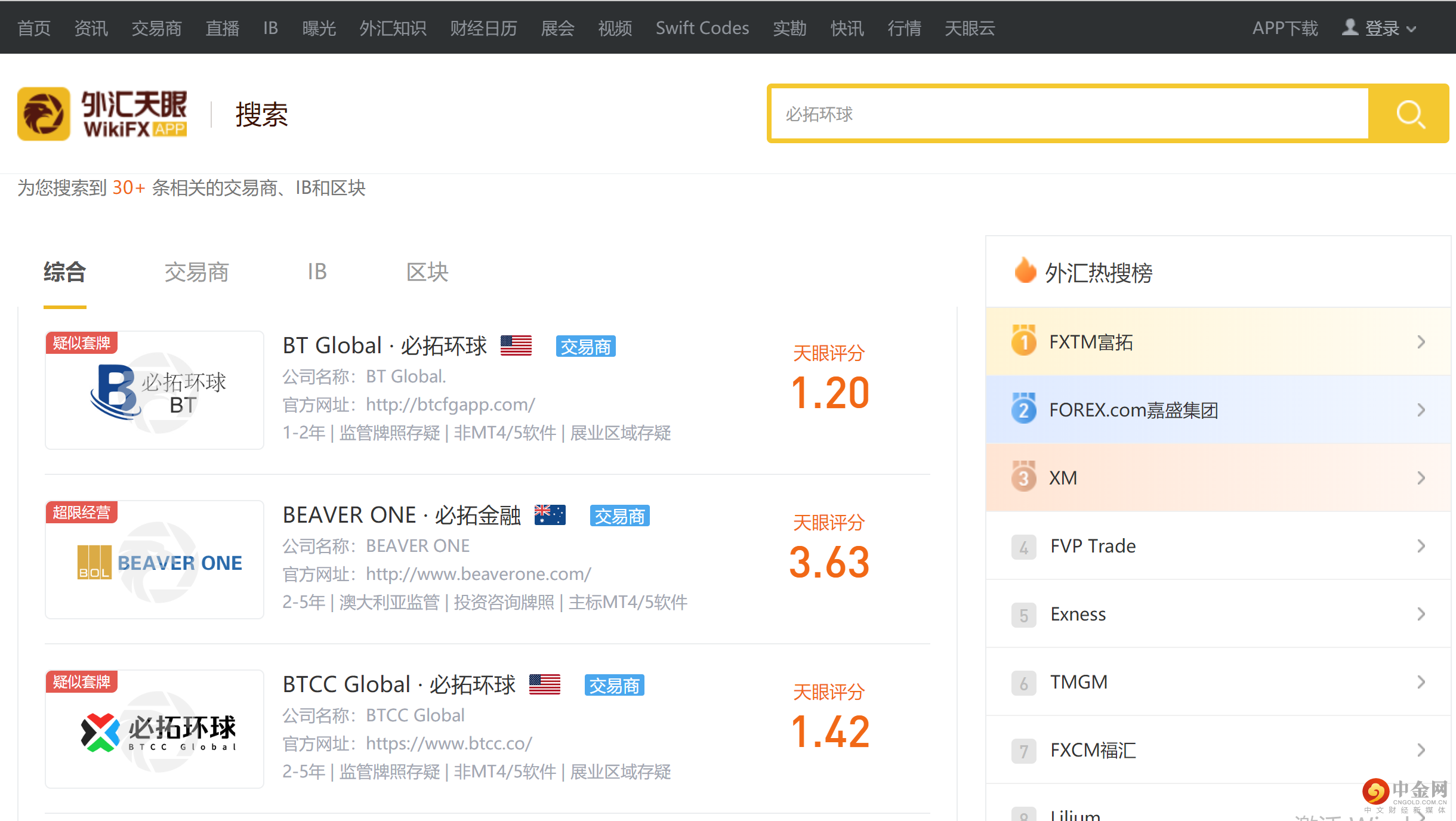Click the 1.20 天眼评分 score

pyautogui.click(x=829, y=393)
